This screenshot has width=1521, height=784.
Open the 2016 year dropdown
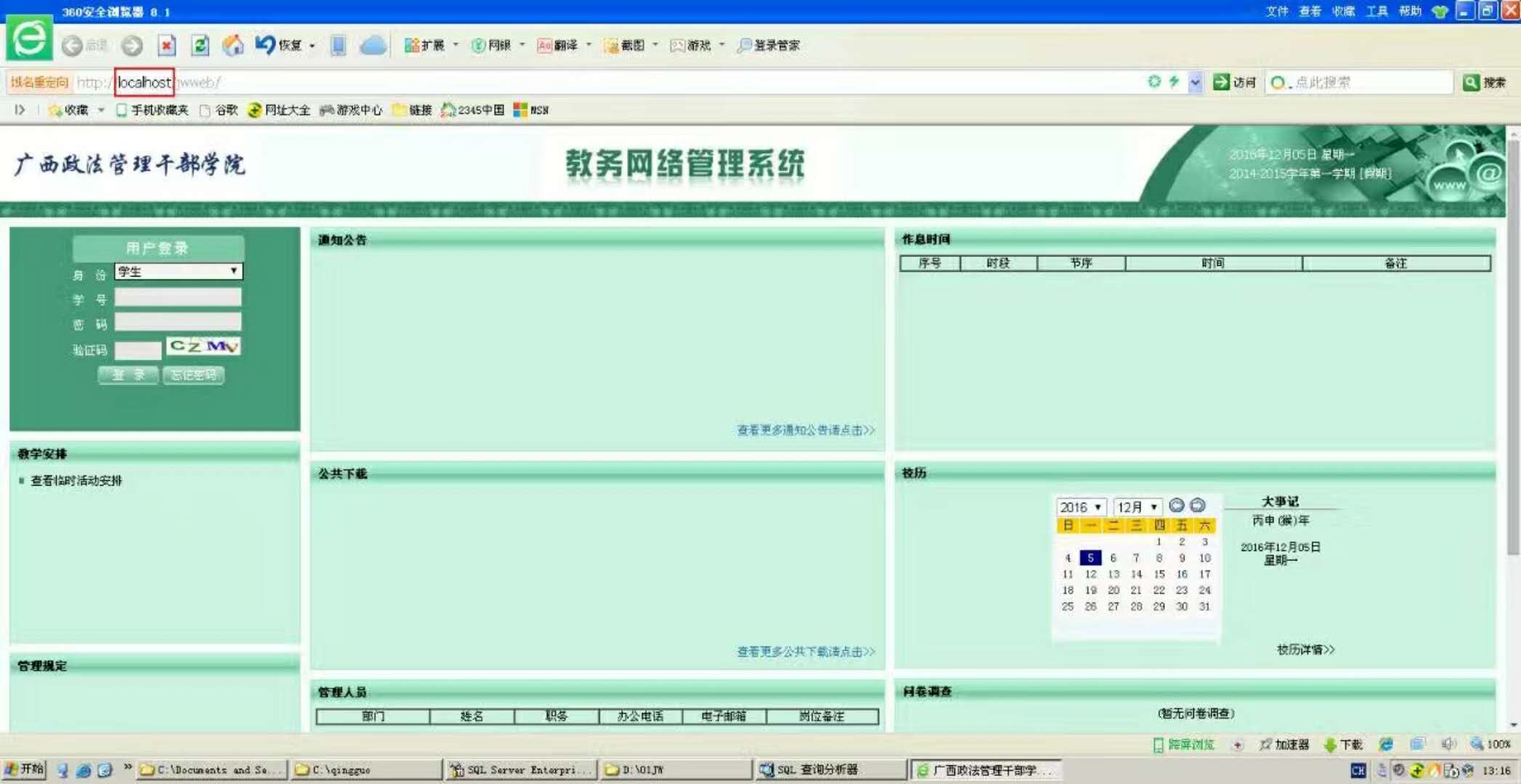click(1081, 507)
